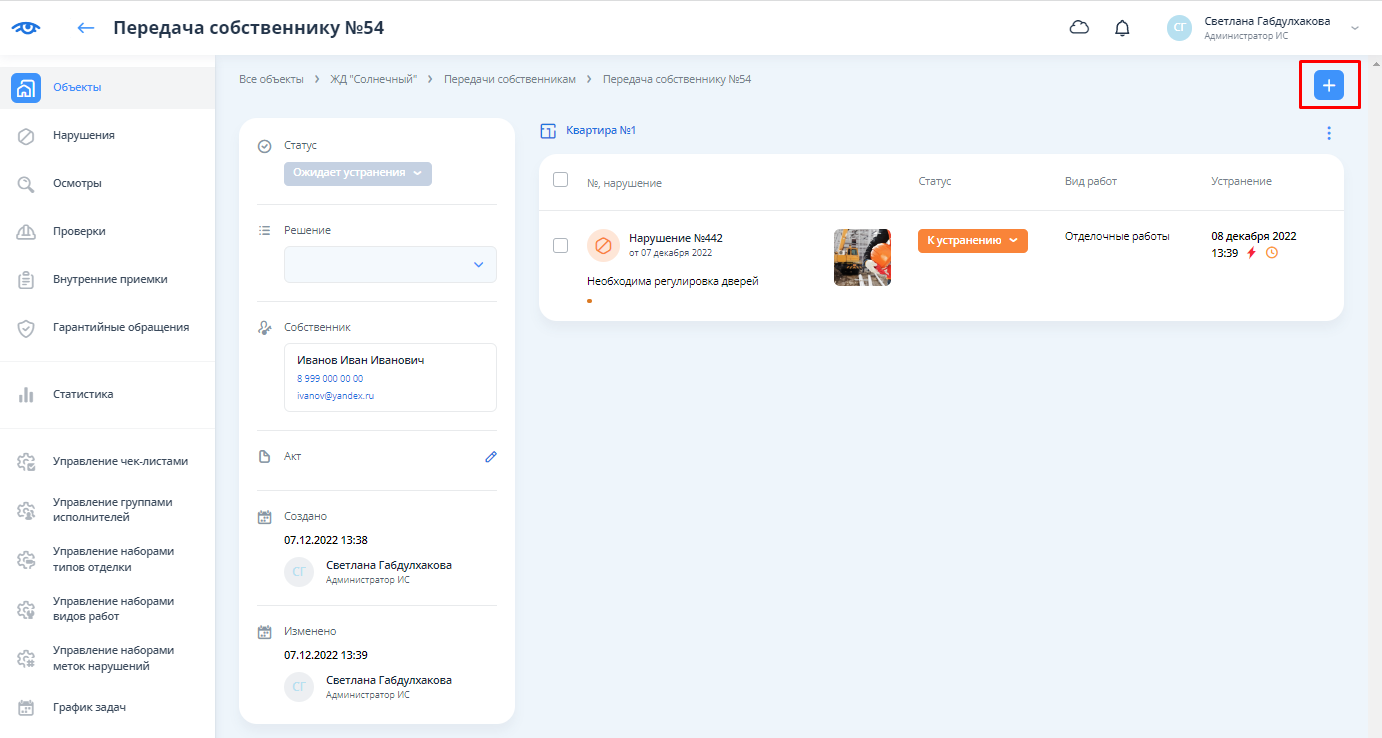Open Гарантийные обращения section
Screen dimensions: 1382x738
120,327
